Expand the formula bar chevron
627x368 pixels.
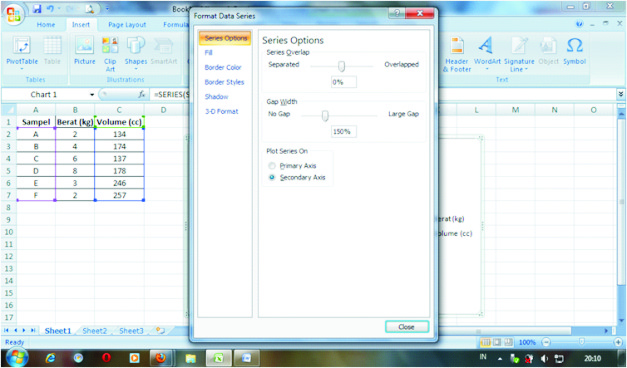coord(621,94)
